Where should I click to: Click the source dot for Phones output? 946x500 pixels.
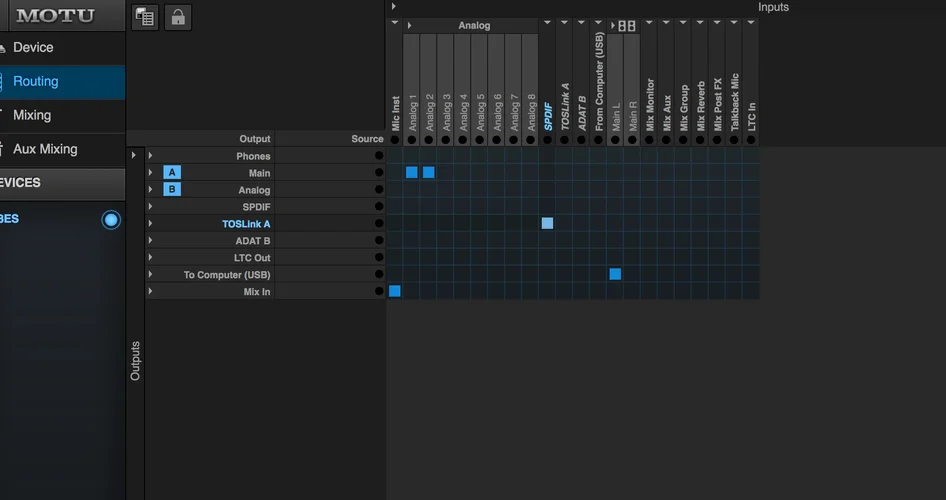click(x=379, y=156)
